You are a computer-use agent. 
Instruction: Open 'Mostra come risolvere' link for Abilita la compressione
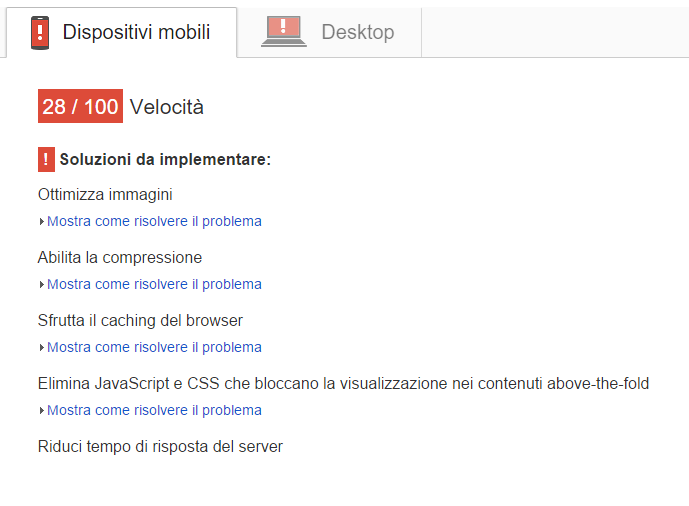coord(154,285)
